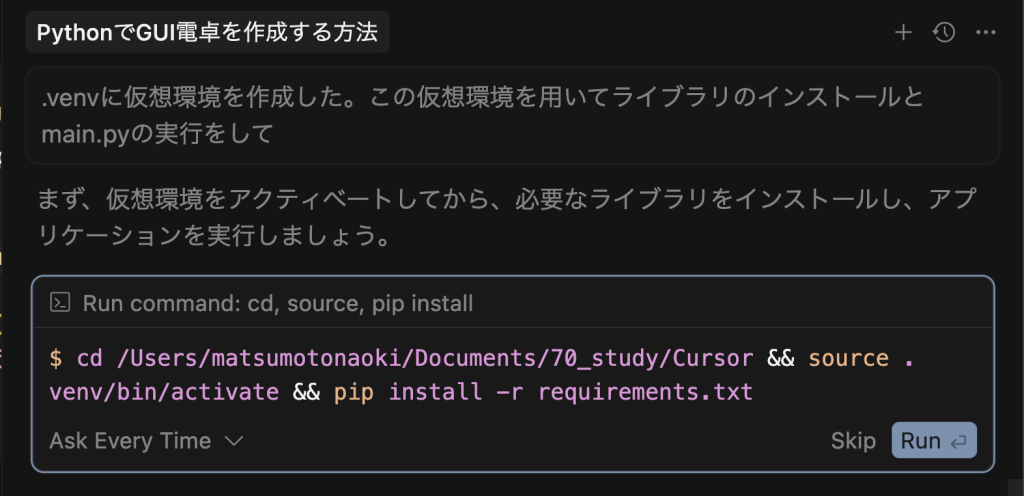Viewport: 1024px width, 496px height.
Task: Click "requirements.txt" in the command block
Action: 645,391
